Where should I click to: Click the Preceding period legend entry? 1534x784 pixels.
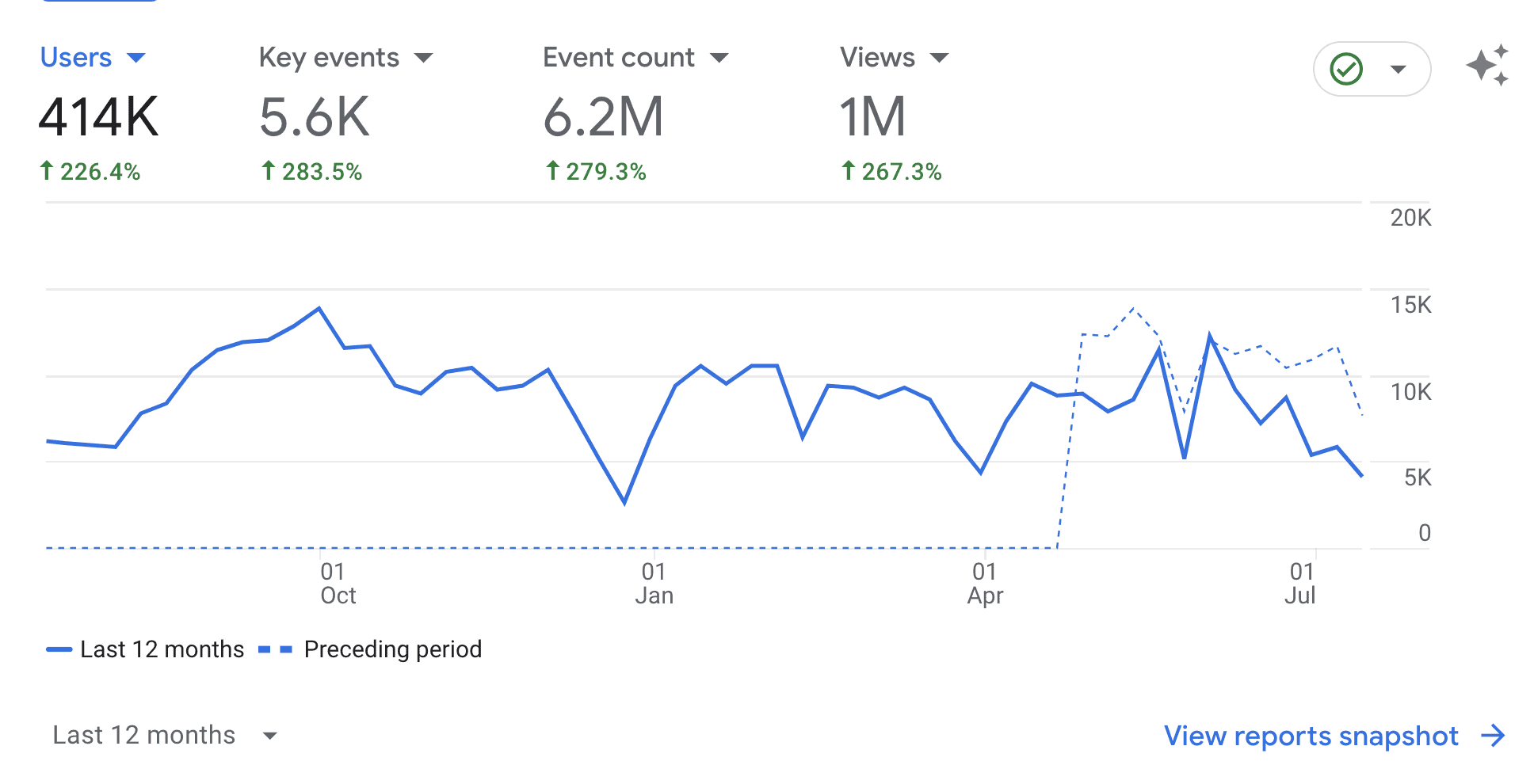(370, 649)
